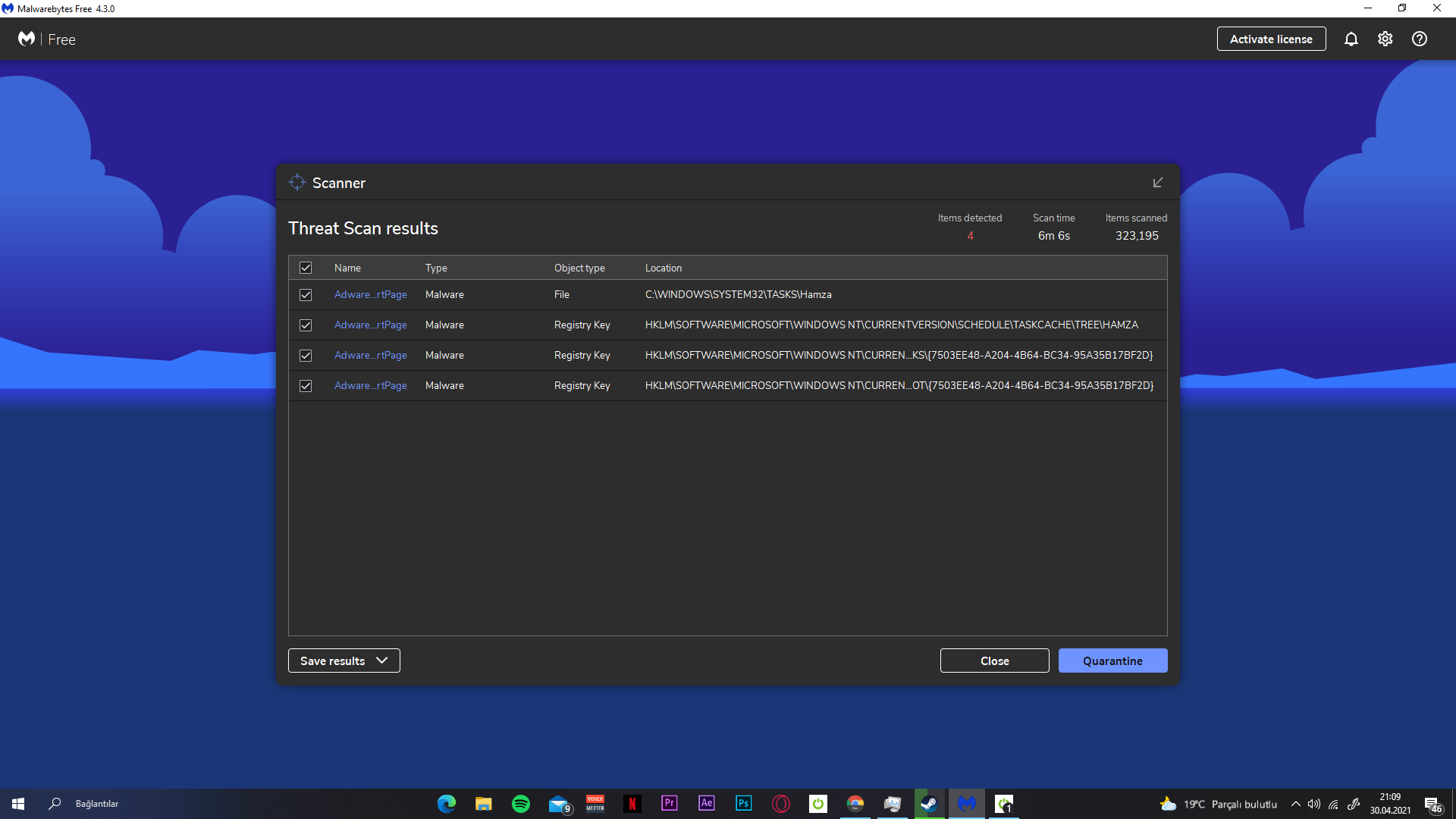Collapse the Scanner panel with arrow icon
1456x819 pixels.
coord(1157,183)
